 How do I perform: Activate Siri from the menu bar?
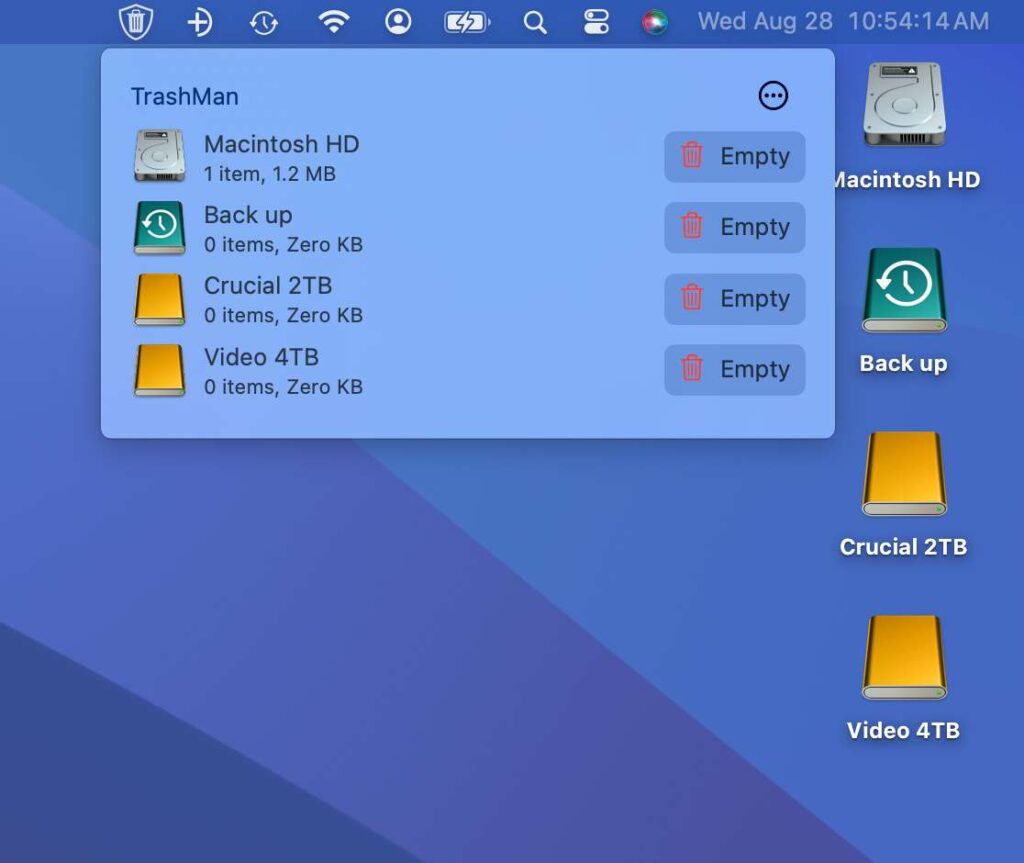point(655,20)
